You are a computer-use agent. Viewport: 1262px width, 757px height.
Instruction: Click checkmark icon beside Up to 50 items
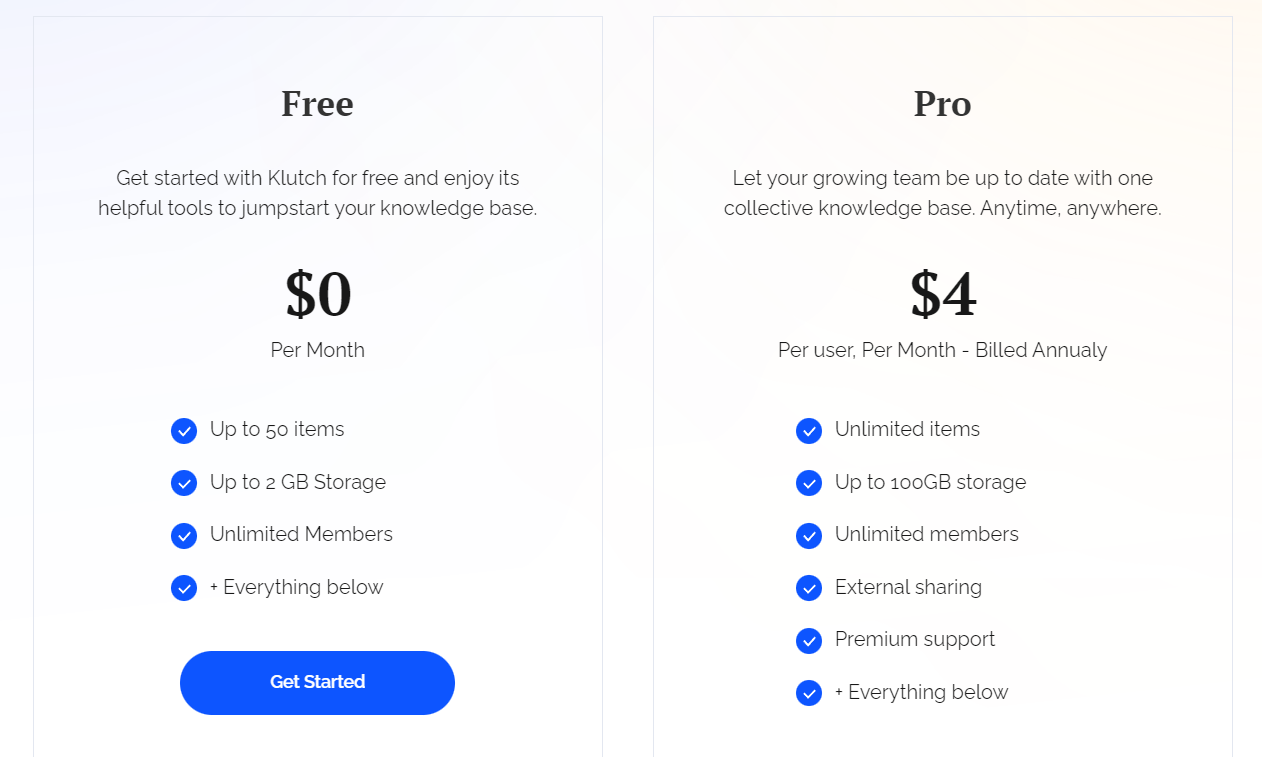[184, 431]
